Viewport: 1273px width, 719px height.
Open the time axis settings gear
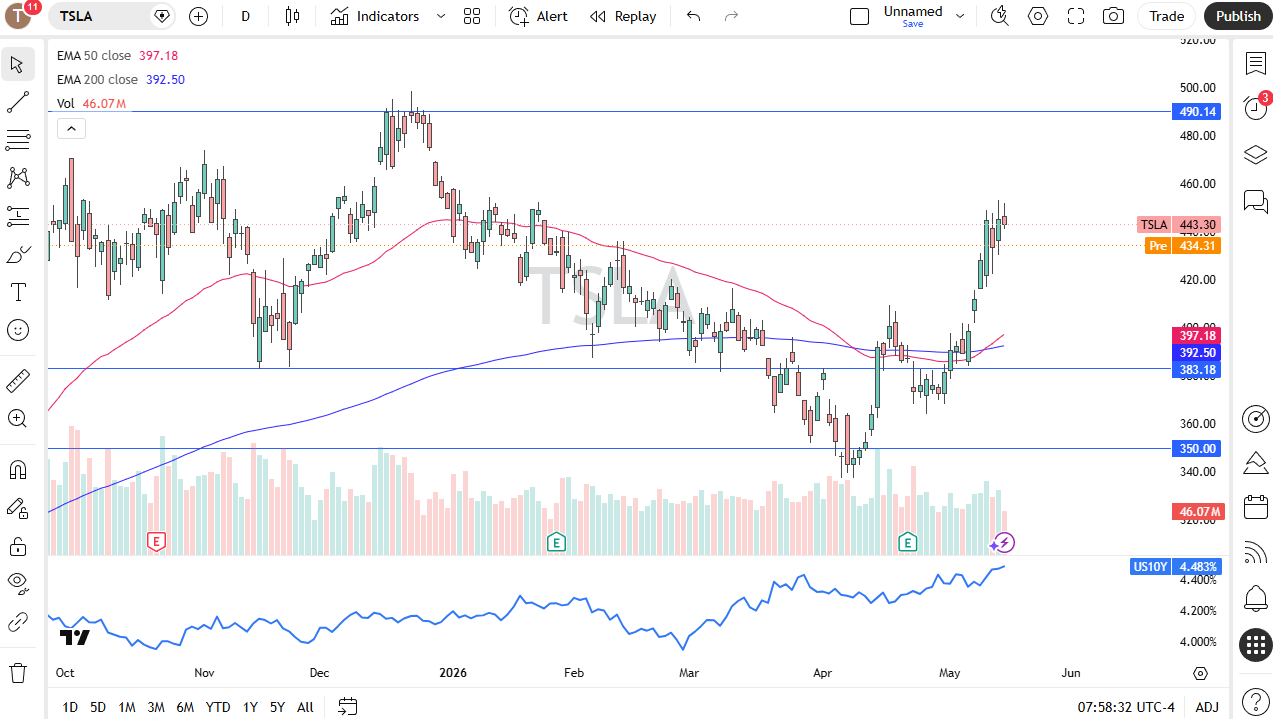1200,673
